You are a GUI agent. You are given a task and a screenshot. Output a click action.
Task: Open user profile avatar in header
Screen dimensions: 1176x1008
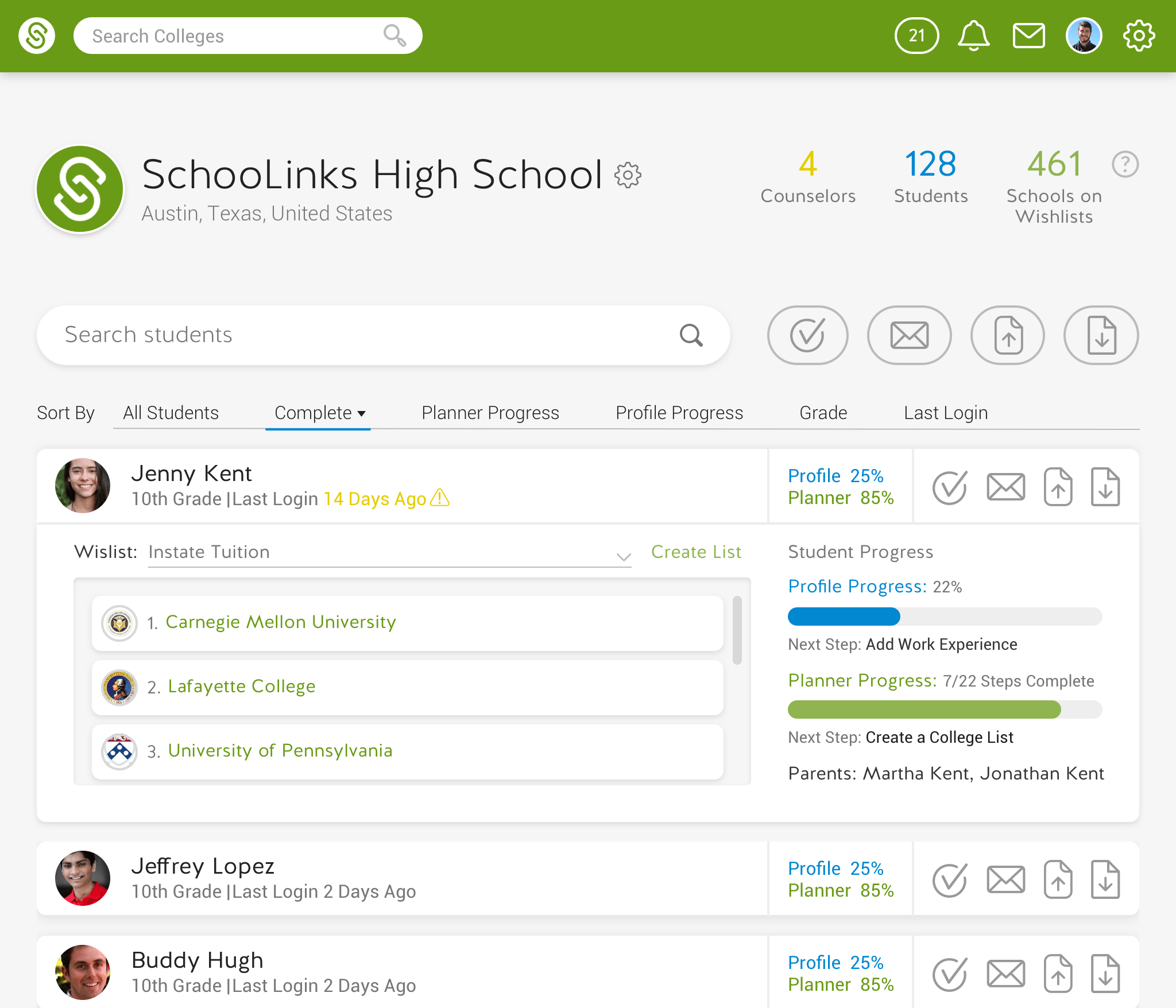click(x=1084, y=36)
